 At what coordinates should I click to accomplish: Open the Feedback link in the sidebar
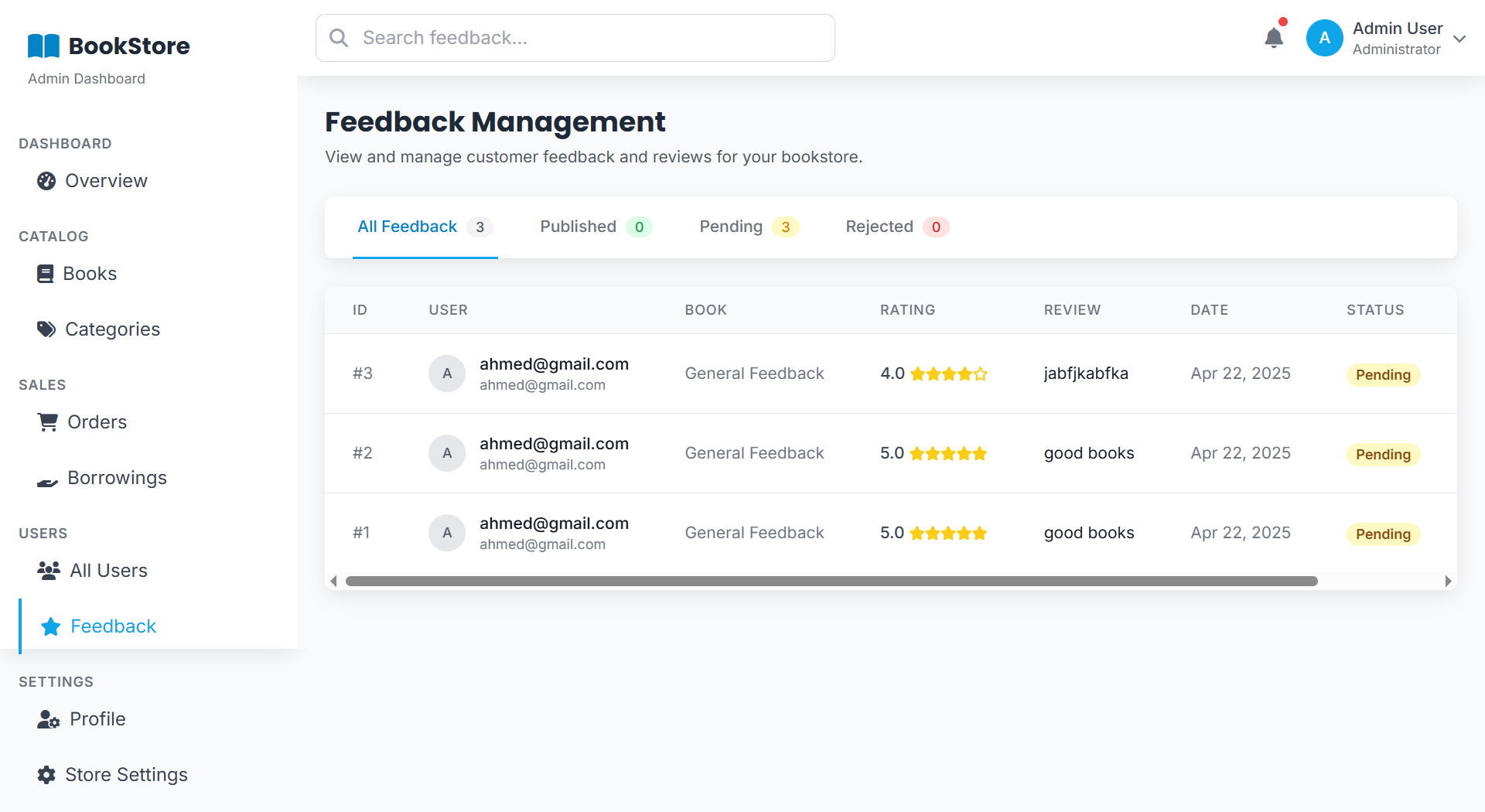113,626
